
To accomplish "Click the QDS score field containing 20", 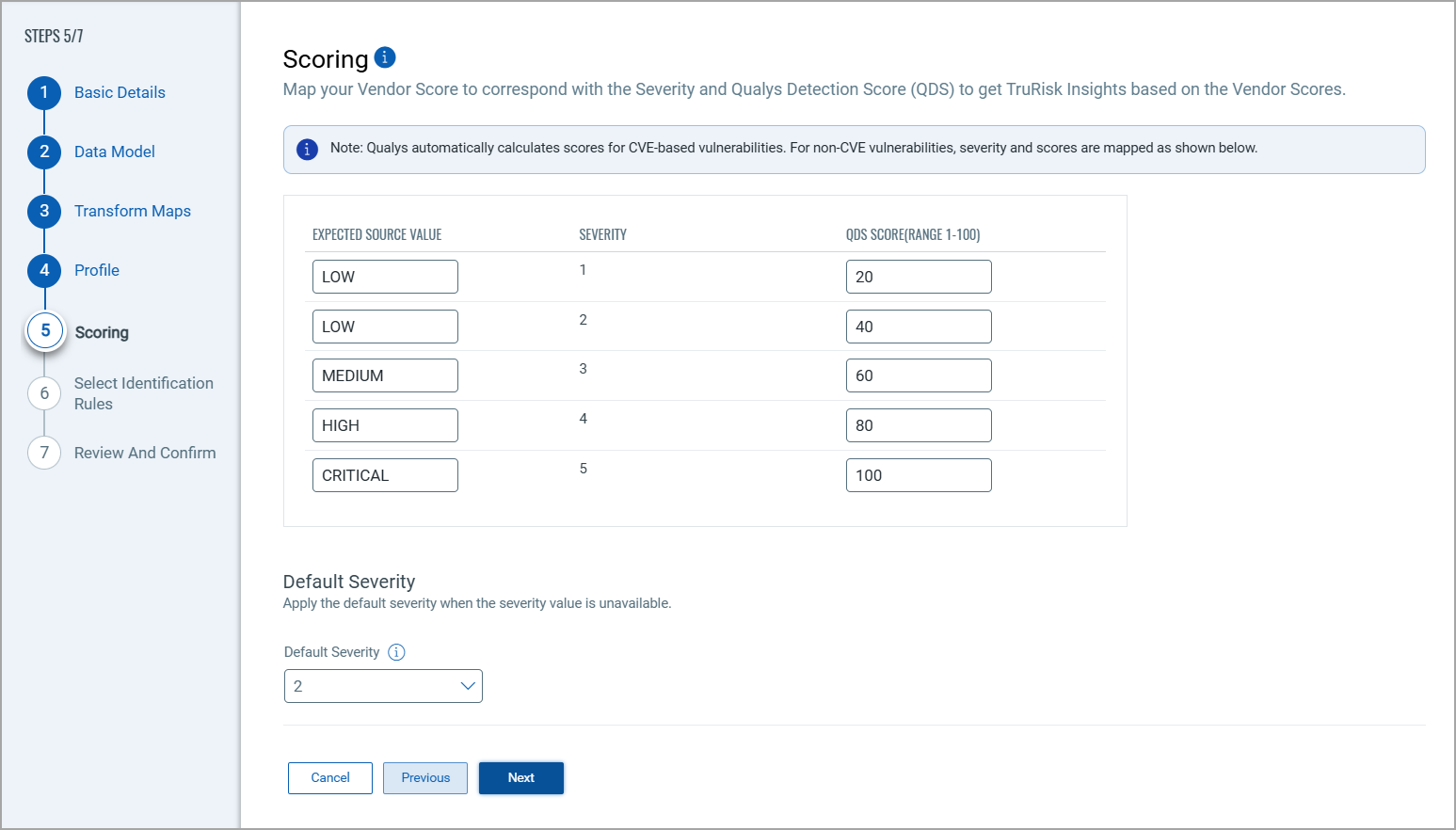I will [x=919, y=277].
